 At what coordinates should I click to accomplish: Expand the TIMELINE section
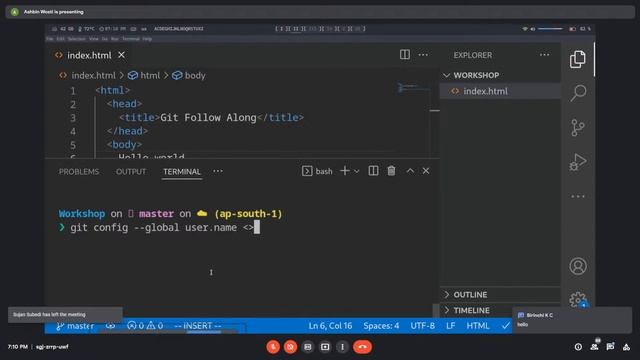471,310
